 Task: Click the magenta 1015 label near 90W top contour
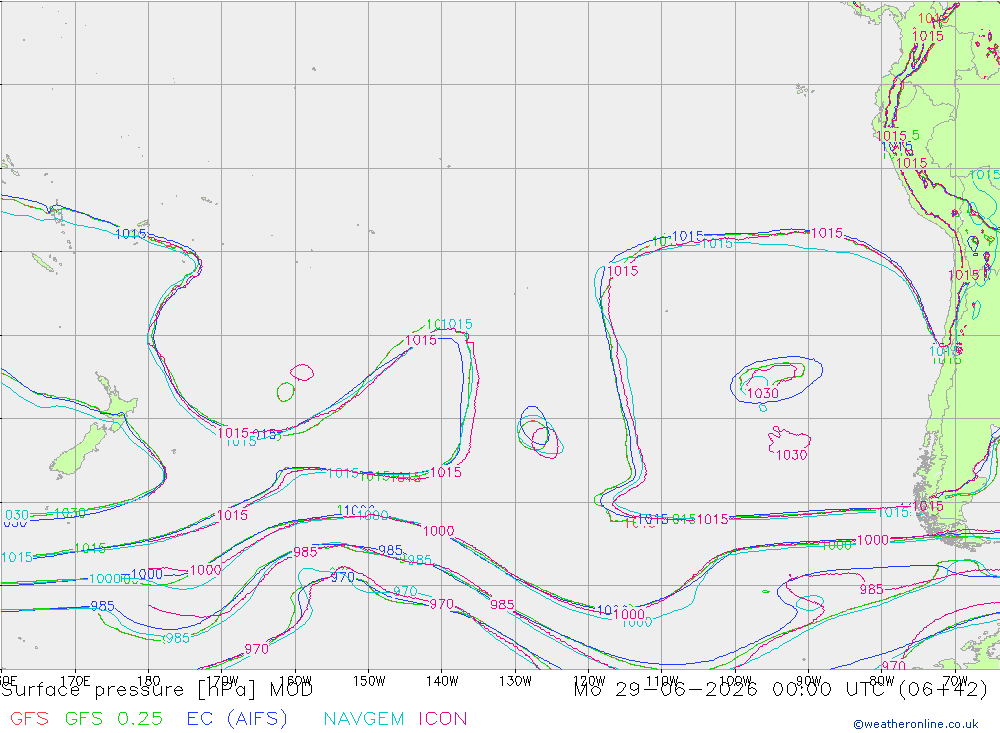(x=827, y=233)
